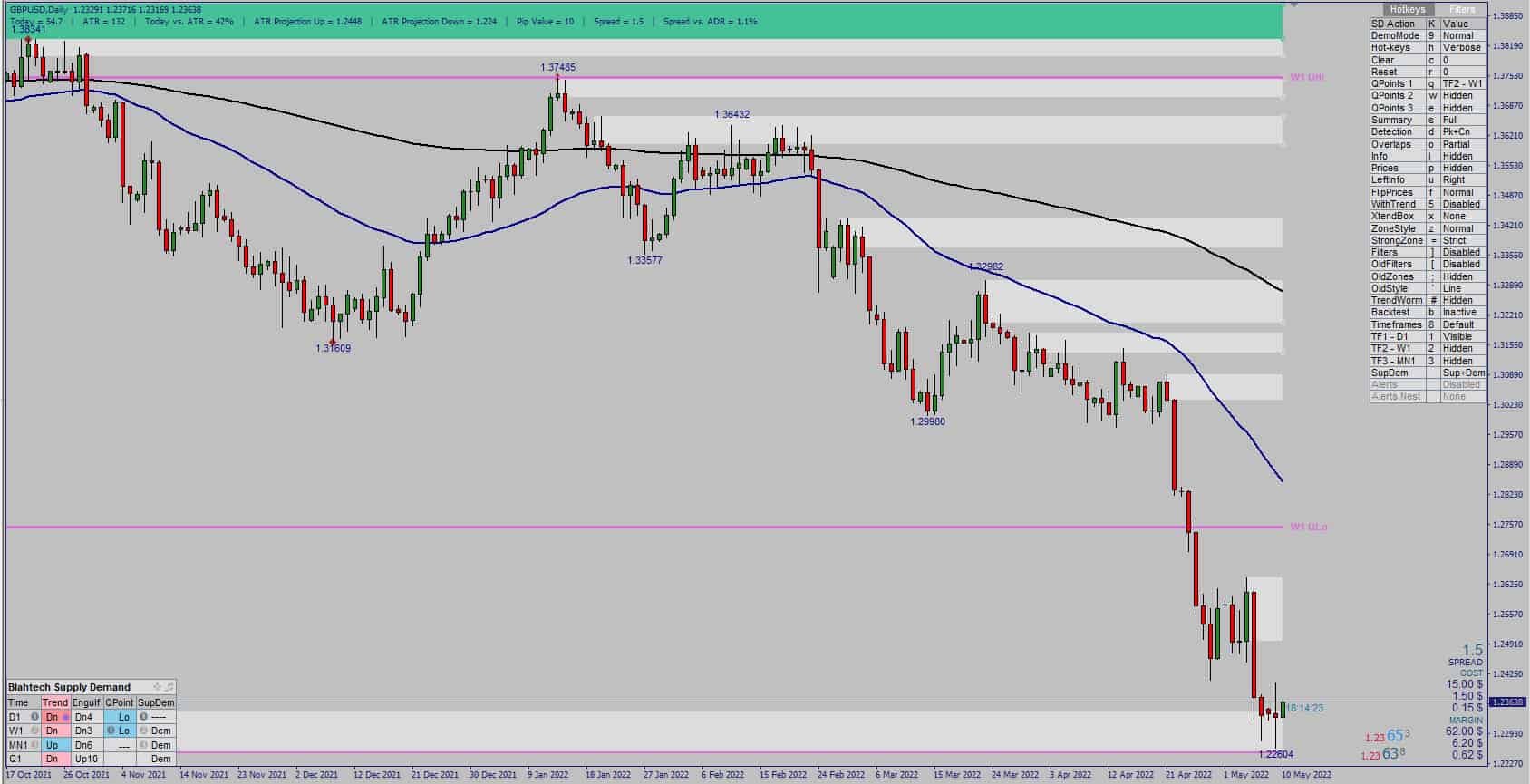Click the purple dot in D1 Trend cell
This screenshot has height=784, width=1530.
(x=65, y=717)
